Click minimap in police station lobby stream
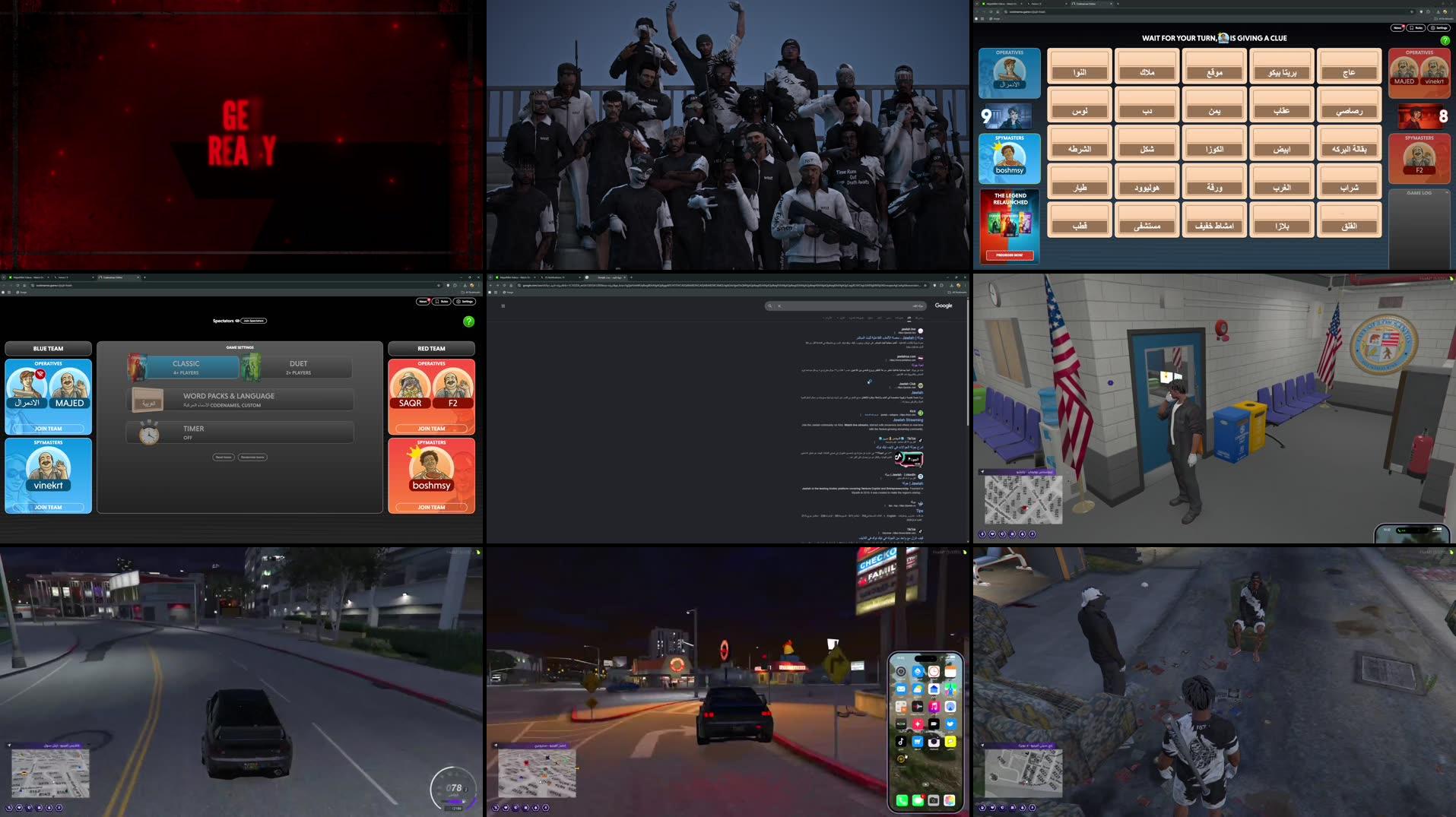1456x817 pixels. coord(1023,499)
